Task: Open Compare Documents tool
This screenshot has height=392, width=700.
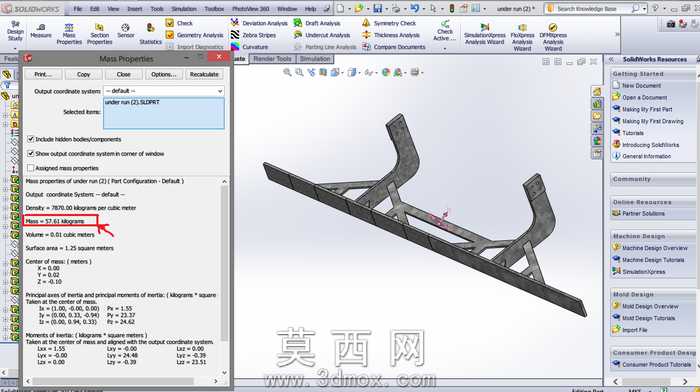Action: [x=394, y=46]
